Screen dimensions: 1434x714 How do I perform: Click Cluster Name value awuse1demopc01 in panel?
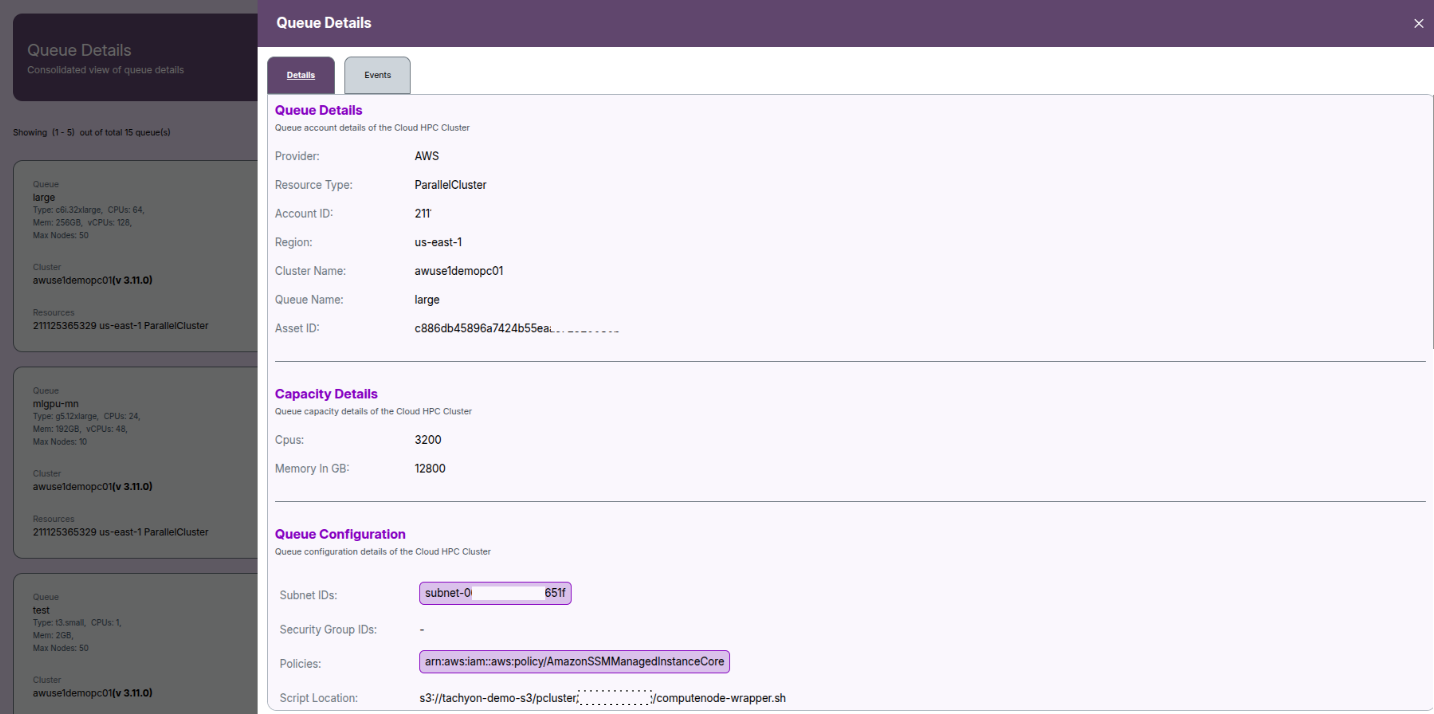(x=459, y=271)
